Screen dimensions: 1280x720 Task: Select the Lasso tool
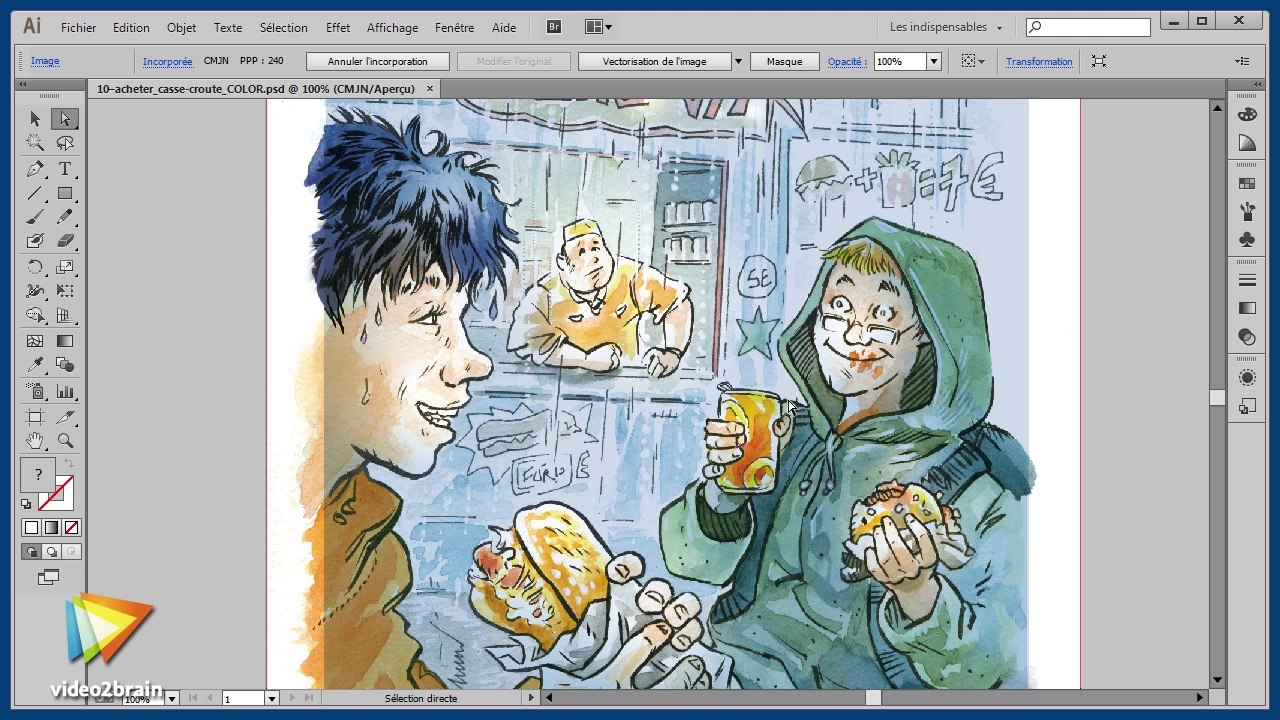[65, 143]
